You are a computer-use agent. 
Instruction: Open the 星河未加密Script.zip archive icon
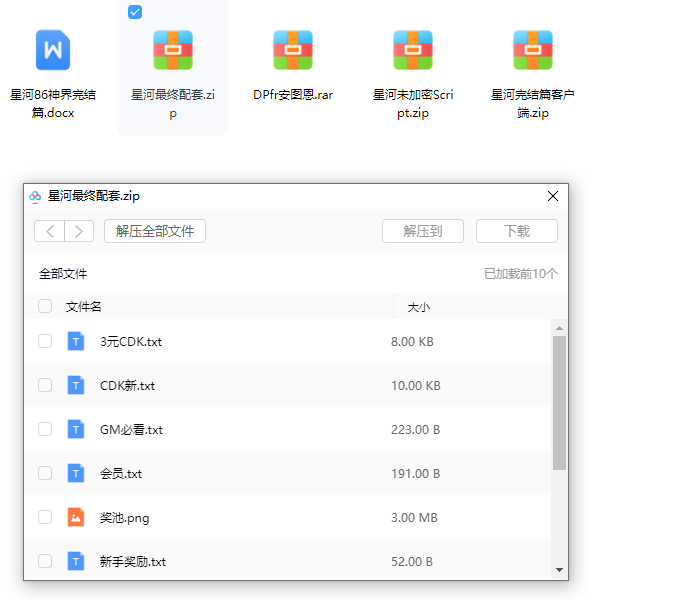(413, 49)
